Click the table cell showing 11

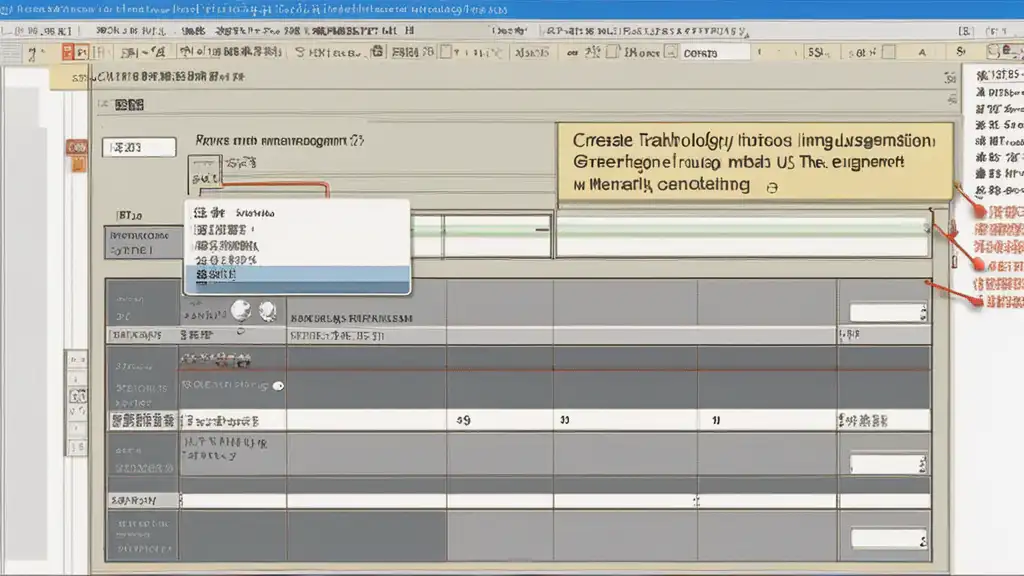[x=767, y=420]
